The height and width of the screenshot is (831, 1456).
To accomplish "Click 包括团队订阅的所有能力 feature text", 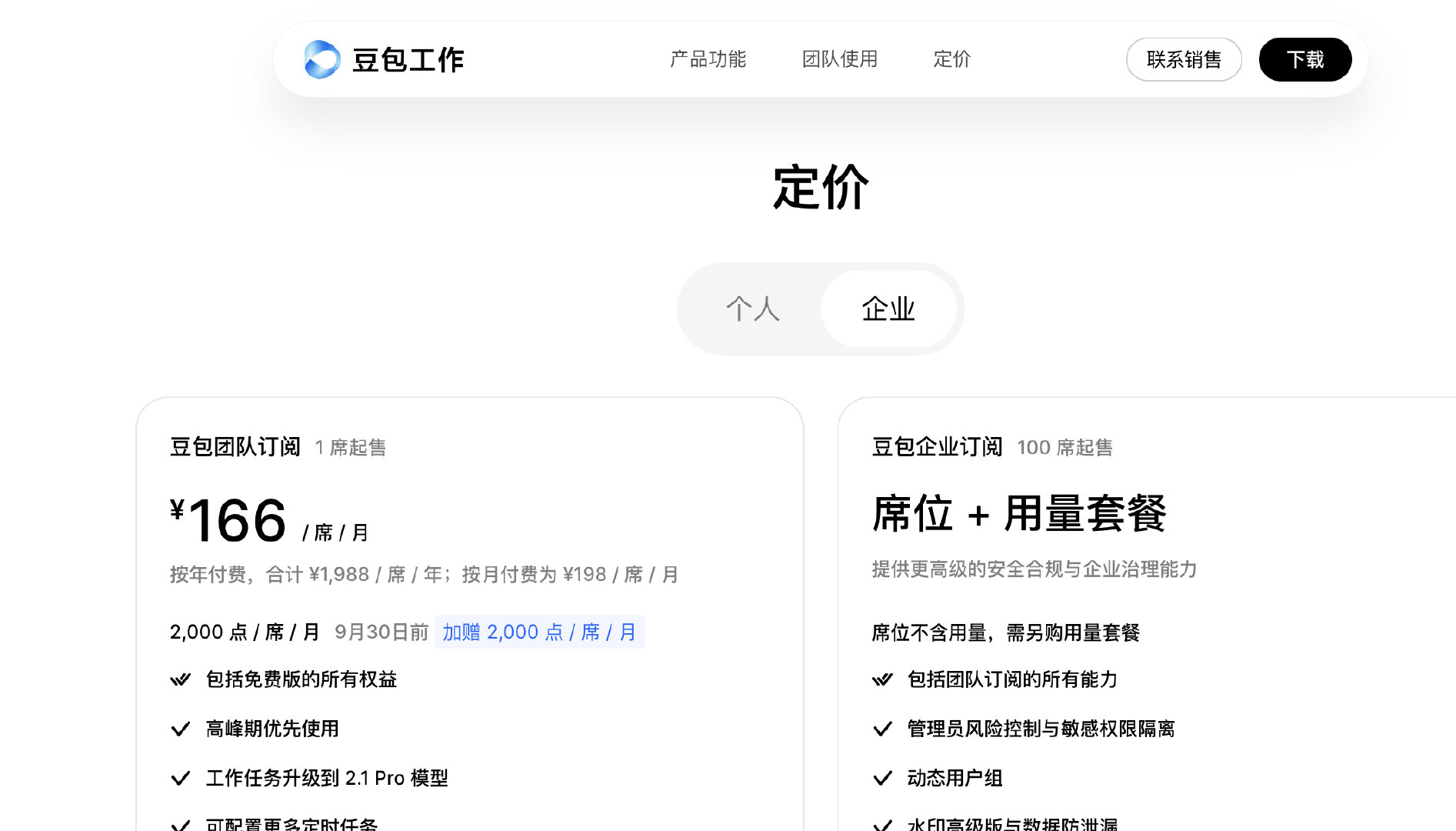I will tap(1012, 679).
